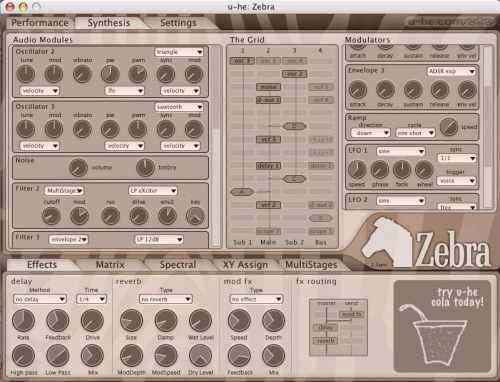Click the u-he.com logo link
This screenshot has height=382, width=500.
(x=451, y=22)
